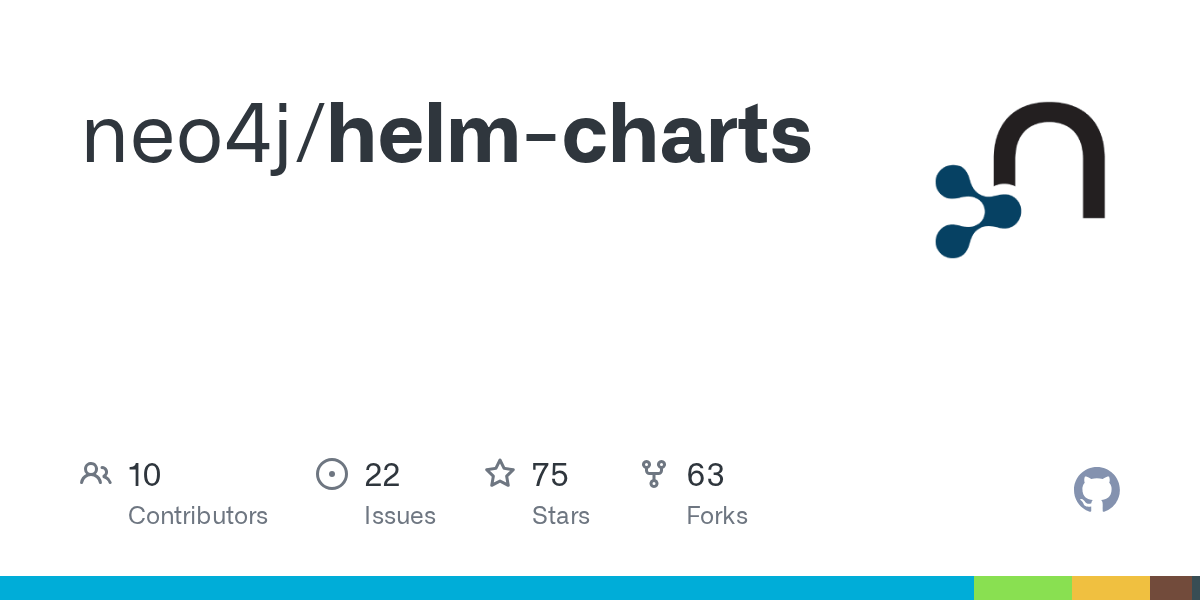Viewport: 1200px width, 600px height.
Task: Click the Forks branch icon
Action: tap(654, 474)
